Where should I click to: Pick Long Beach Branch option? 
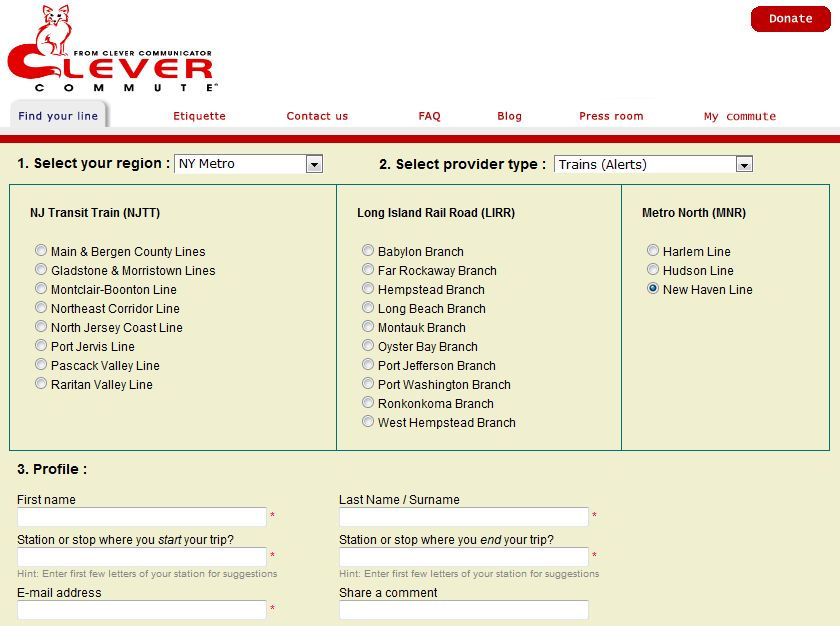point(368,307)
